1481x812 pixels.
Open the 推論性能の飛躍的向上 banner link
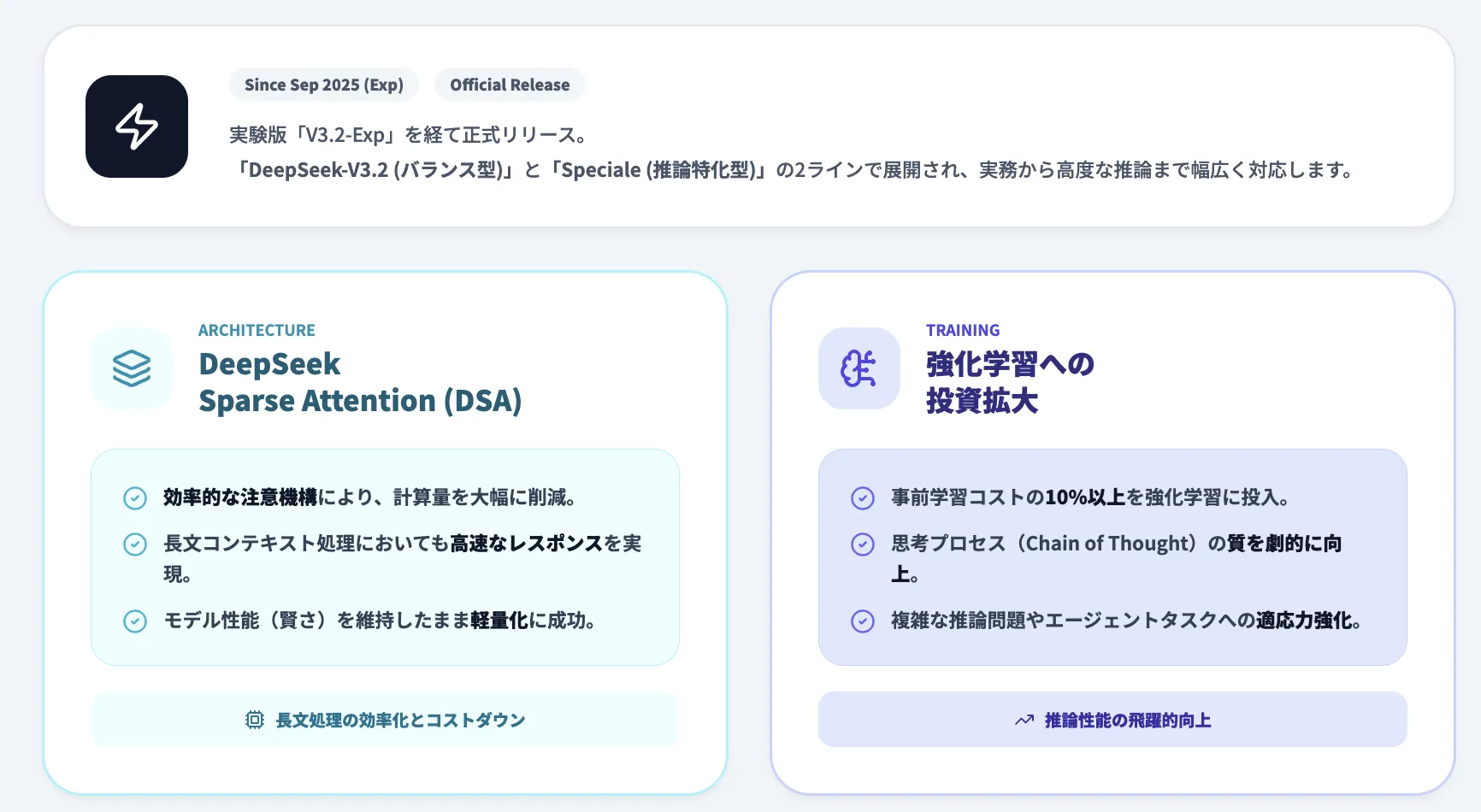[1112, 720]
